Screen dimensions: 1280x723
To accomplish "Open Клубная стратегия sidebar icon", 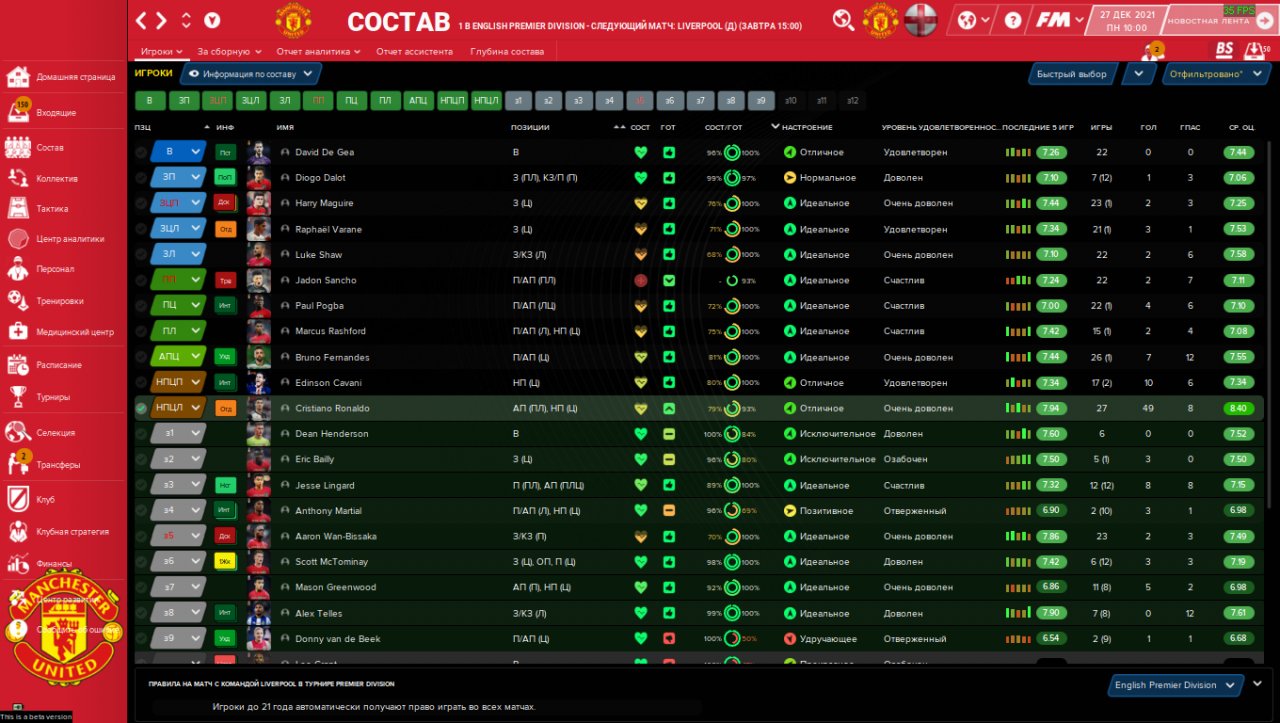I will pyautogui.click(x=18, y=531).
